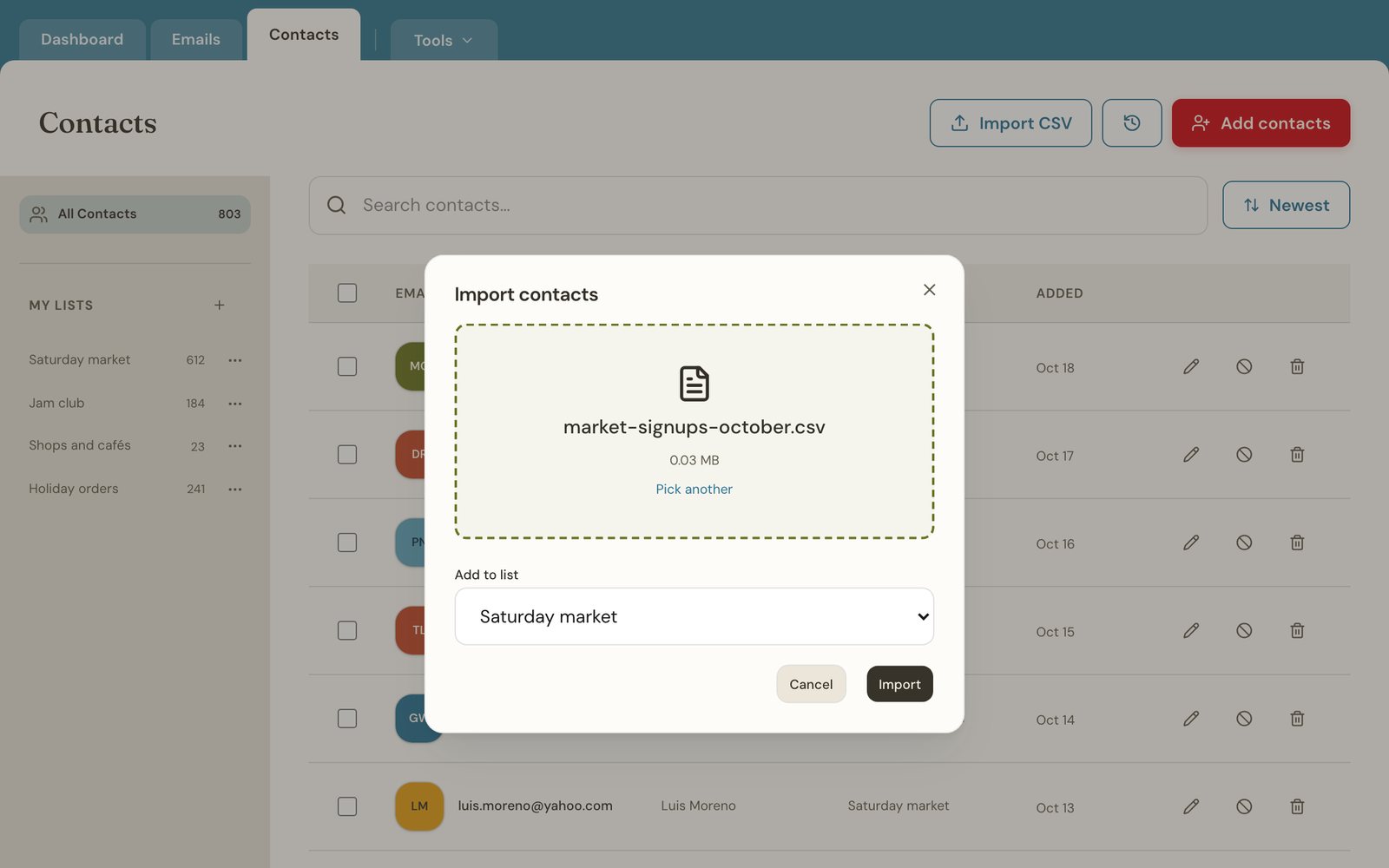Close the Import contacts dialog

click(930, 290)
